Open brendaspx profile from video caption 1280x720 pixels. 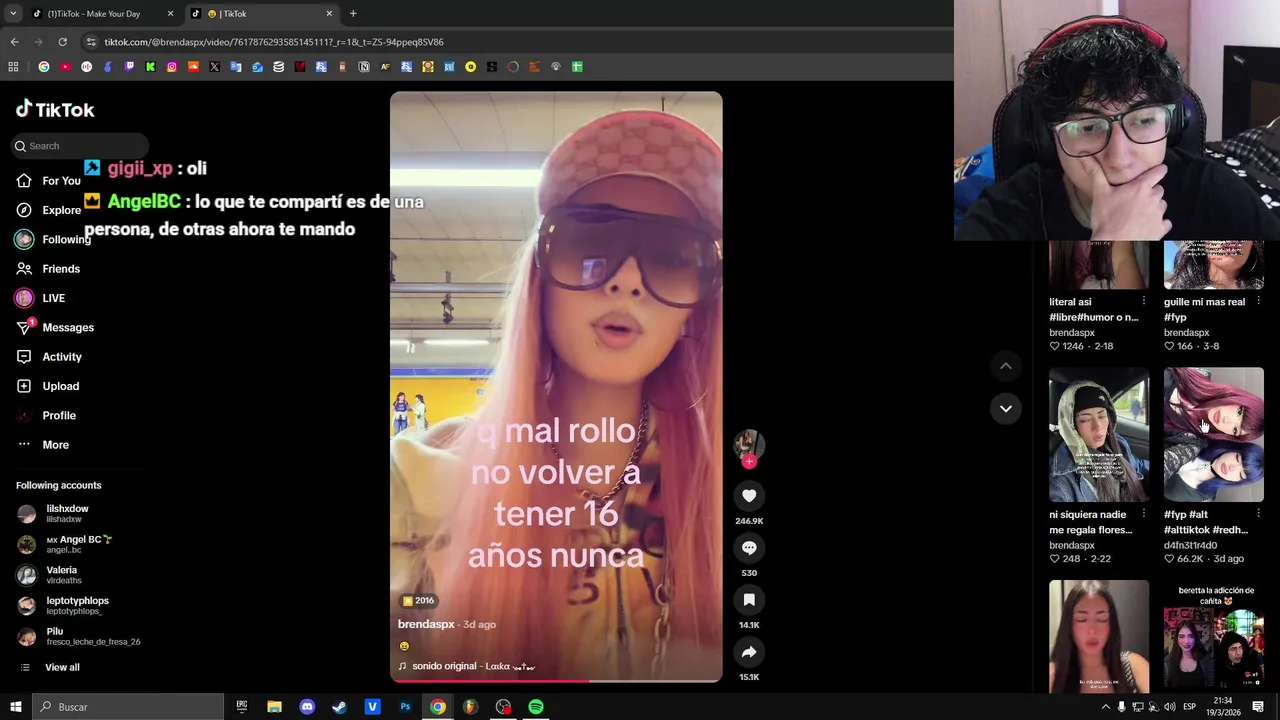[x=426, y=624]
